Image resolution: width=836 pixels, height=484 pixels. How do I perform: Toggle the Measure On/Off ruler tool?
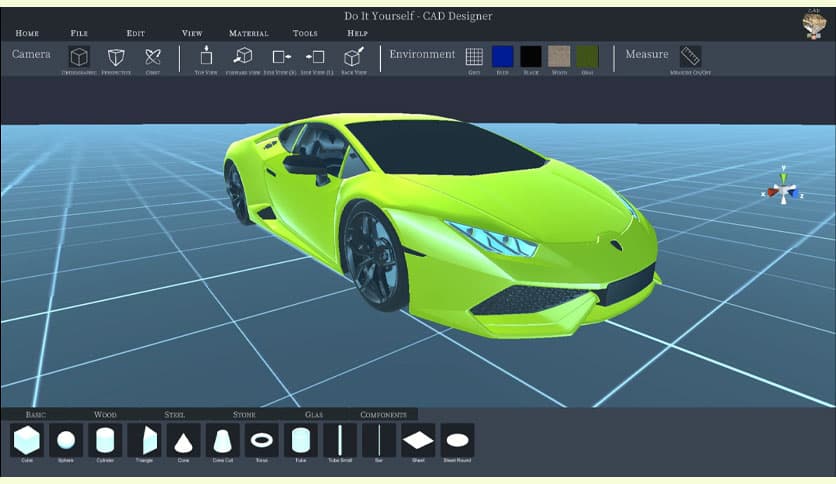690,57
